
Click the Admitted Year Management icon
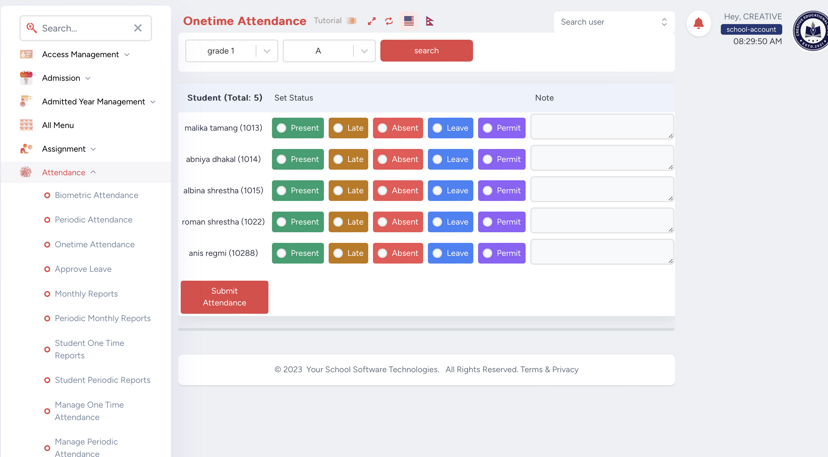click(x=26, y=101)
